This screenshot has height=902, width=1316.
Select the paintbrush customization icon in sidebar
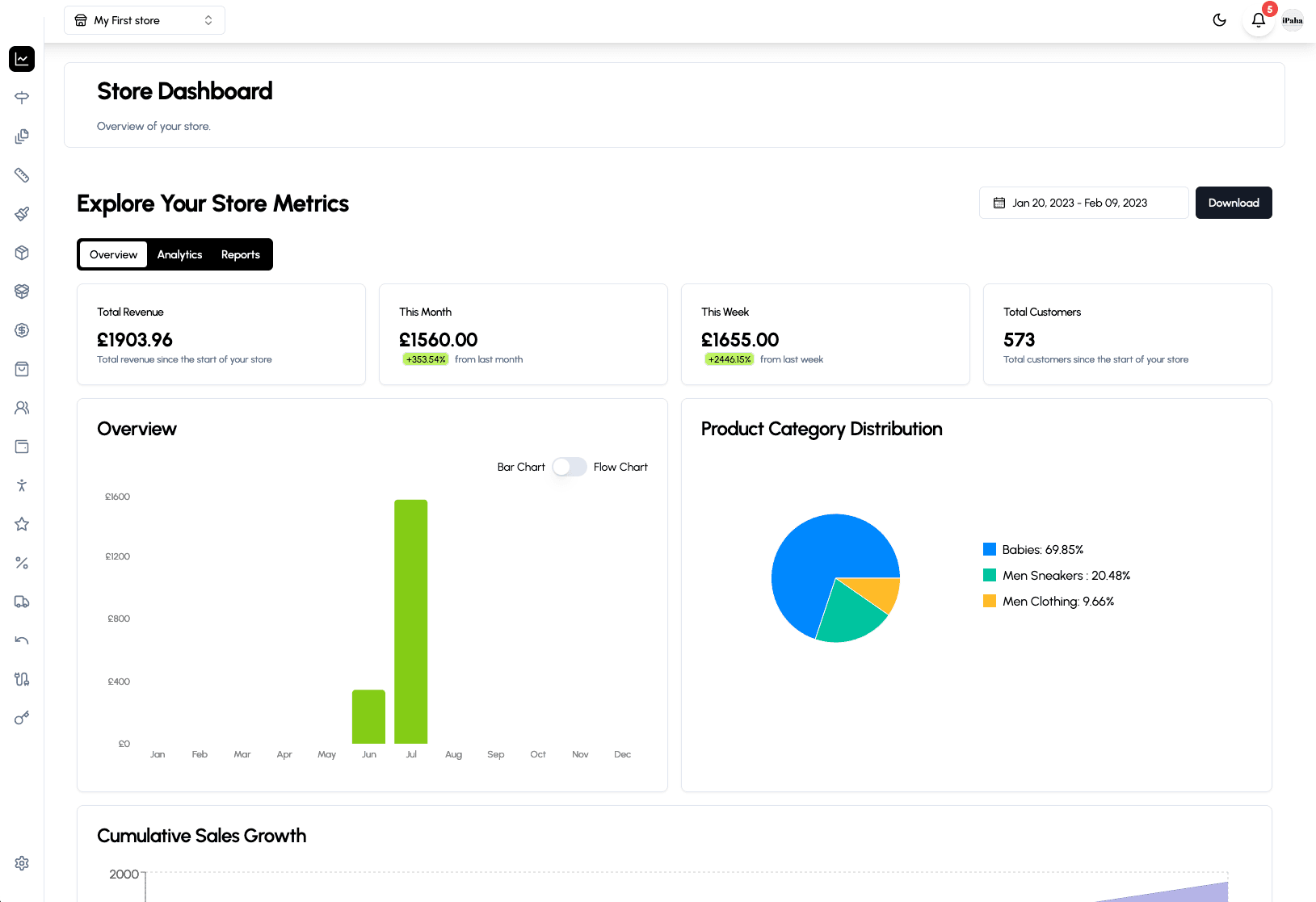pyautogui.click(x=22, y=214)
